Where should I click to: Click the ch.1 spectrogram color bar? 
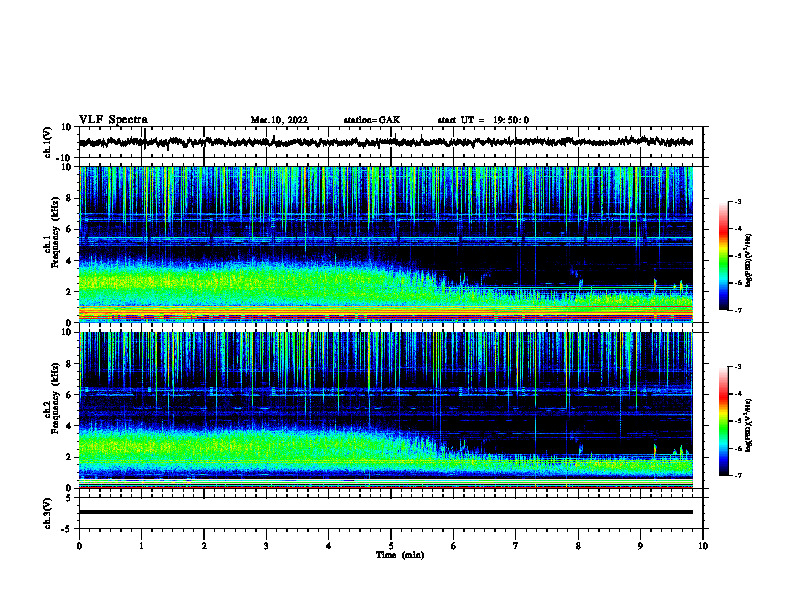[723, 256]
